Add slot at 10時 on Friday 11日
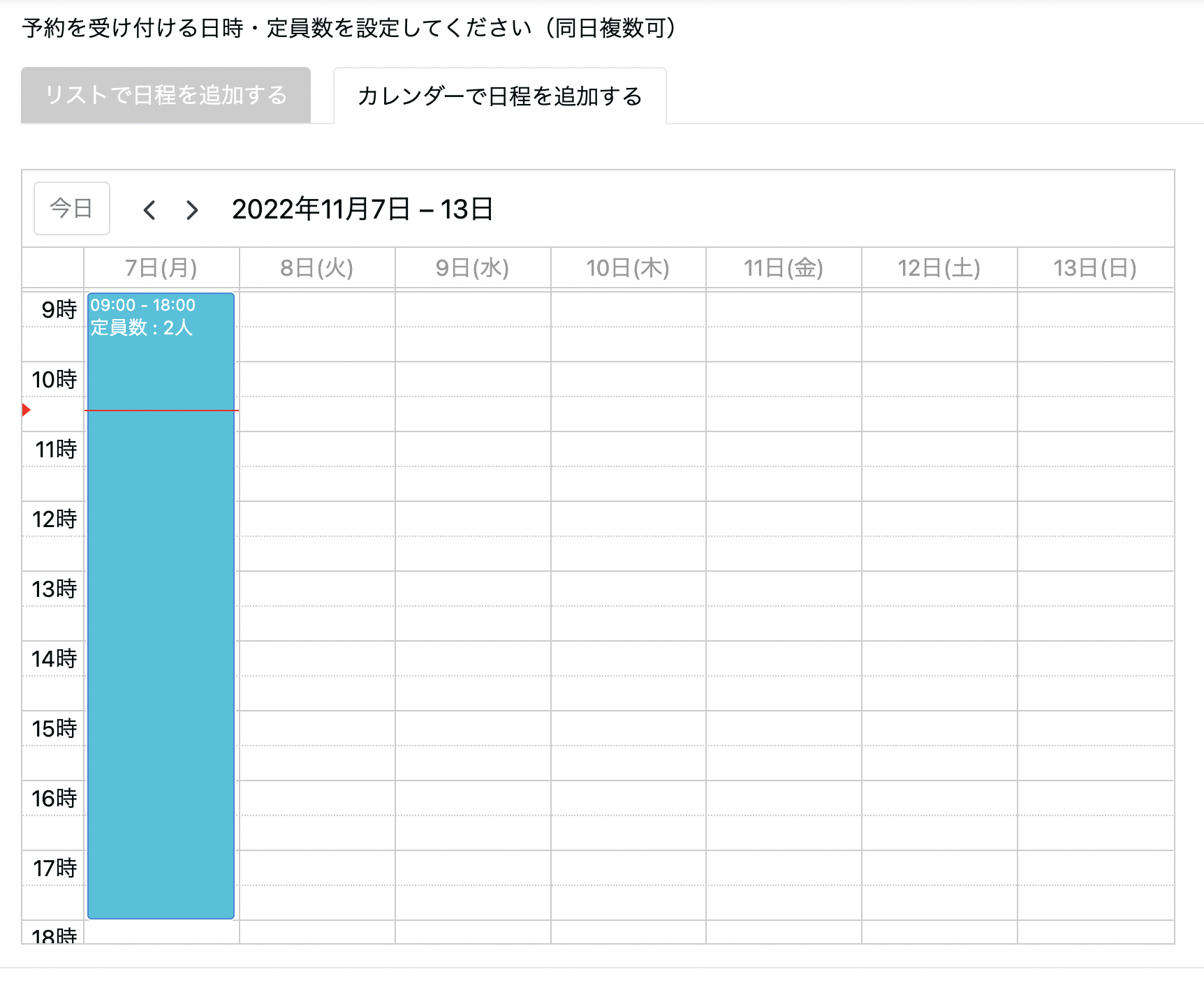The height and width of the screenshot is (983, 1204). click(784, 380)
